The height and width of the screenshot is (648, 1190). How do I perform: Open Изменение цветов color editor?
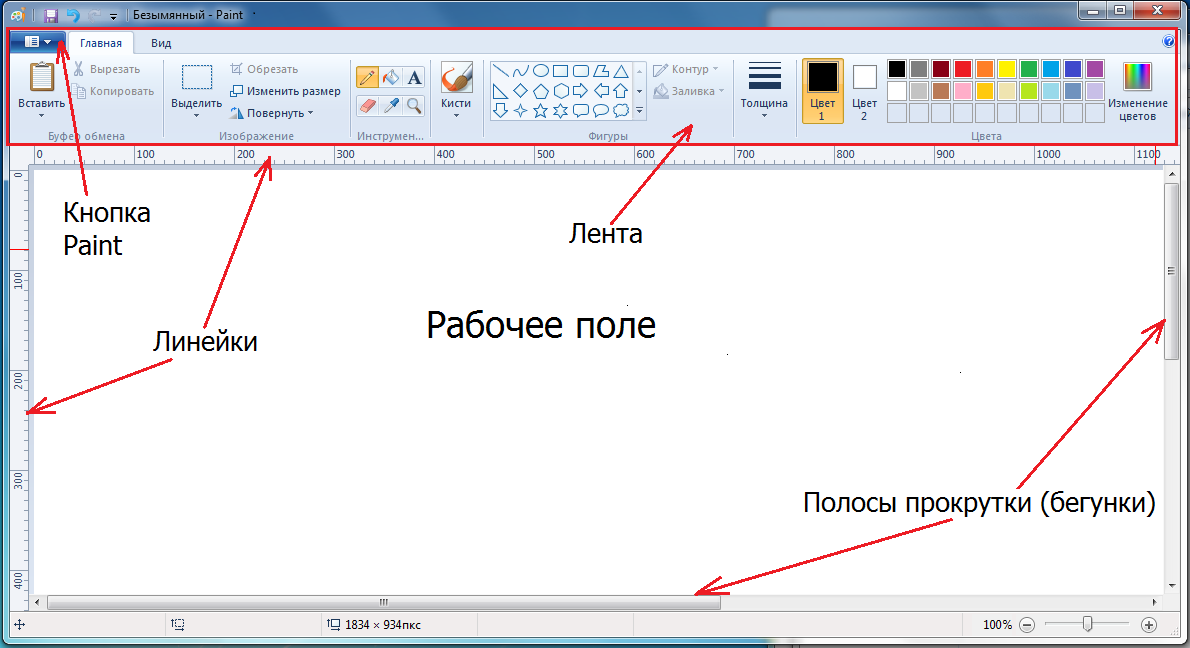tap(1137, 90)
